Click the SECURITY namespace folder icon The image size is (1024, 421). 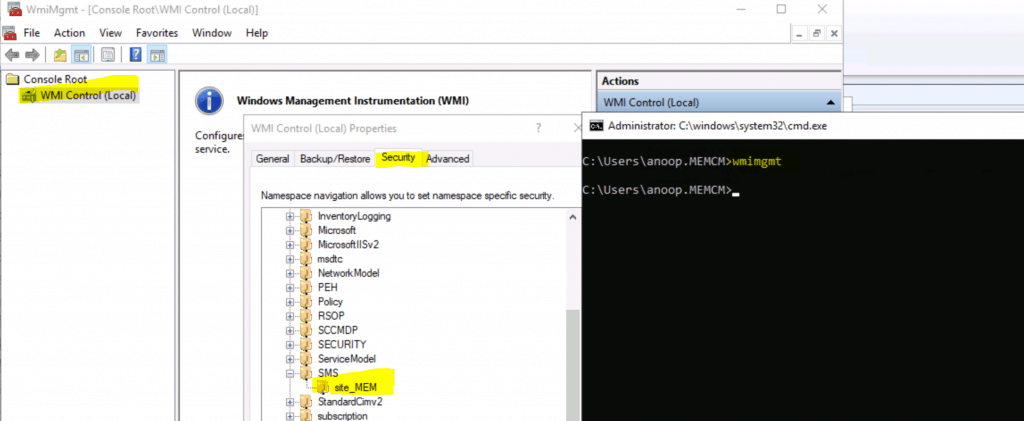[x=305, y=344]
